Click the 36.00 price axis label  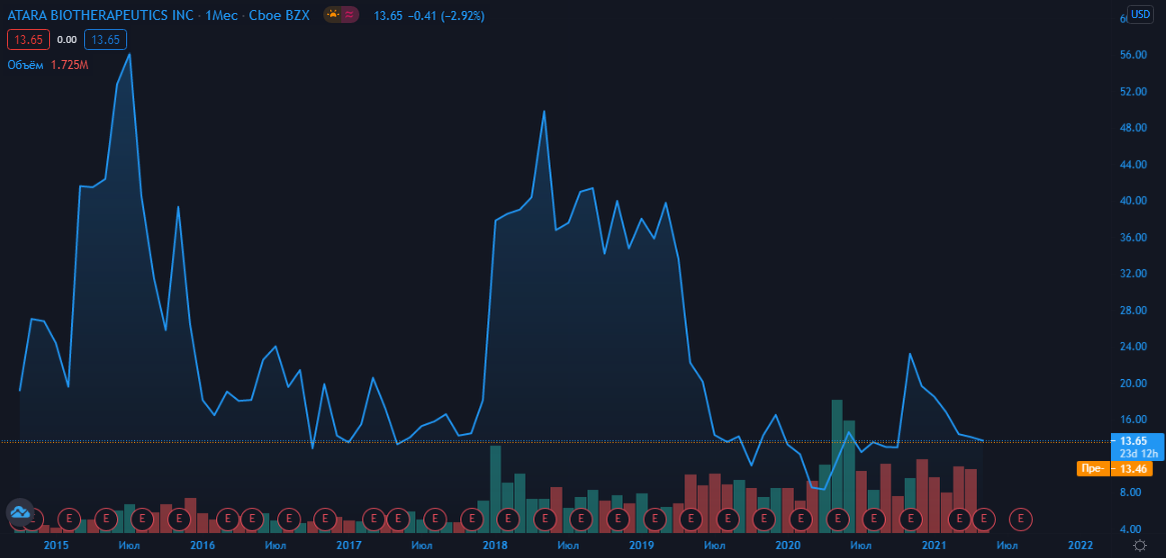1135,237
